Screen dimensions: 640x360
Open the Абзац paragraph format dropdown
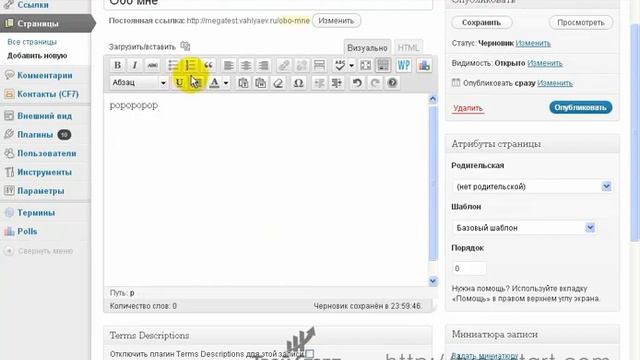pos(139,83)
